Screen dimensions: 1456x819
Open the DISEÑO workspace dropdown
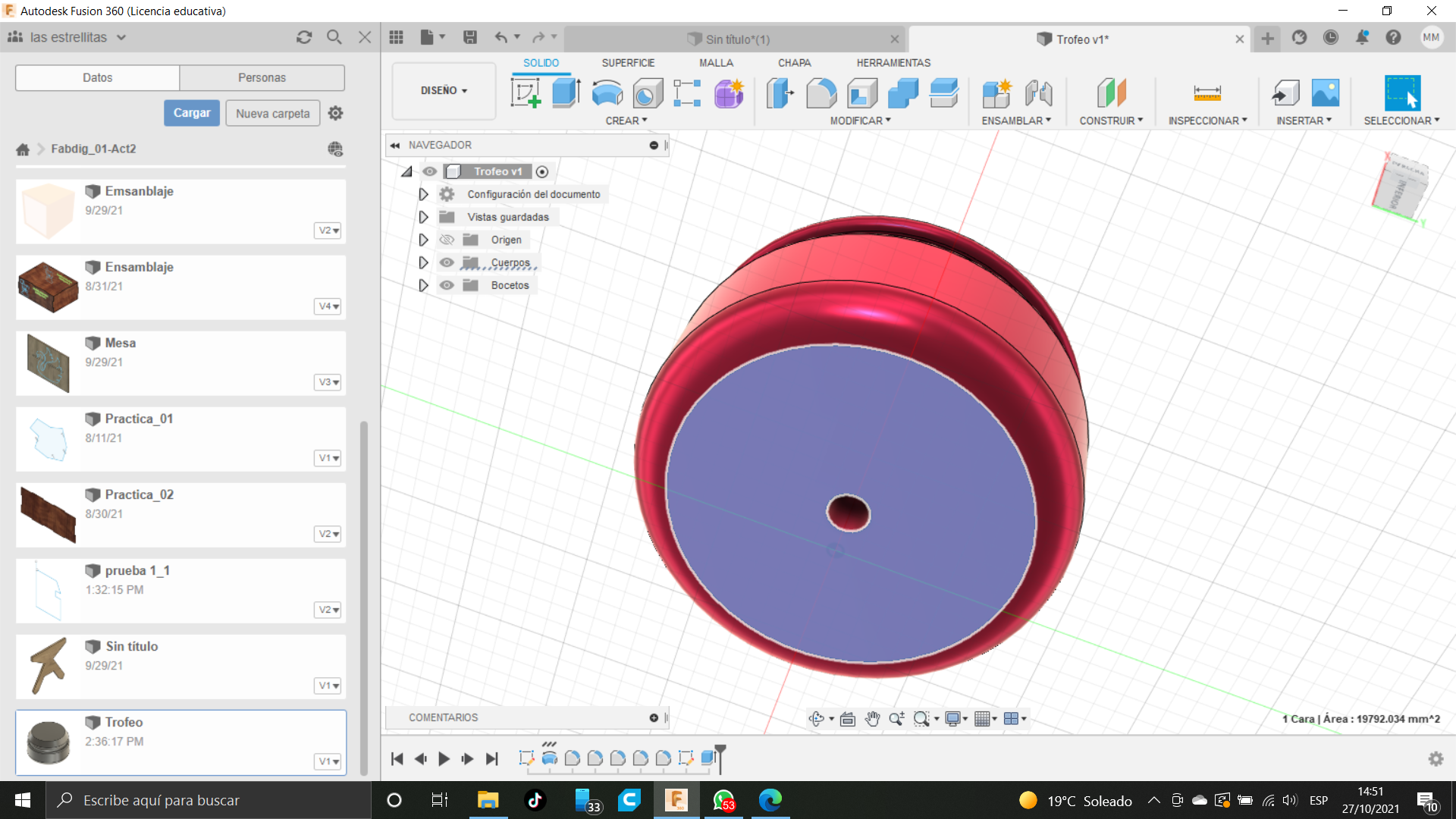click(444, 90)
